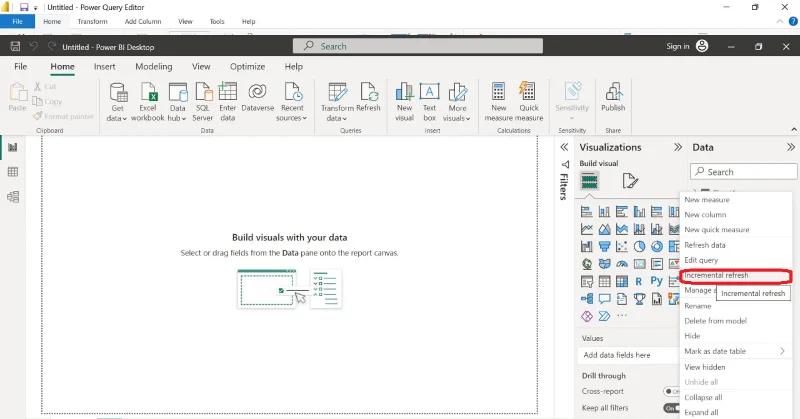This screenshot has width=800, height=419.
Task: Switch to Model view in sidebar
Action: click(x=13, y=196)
